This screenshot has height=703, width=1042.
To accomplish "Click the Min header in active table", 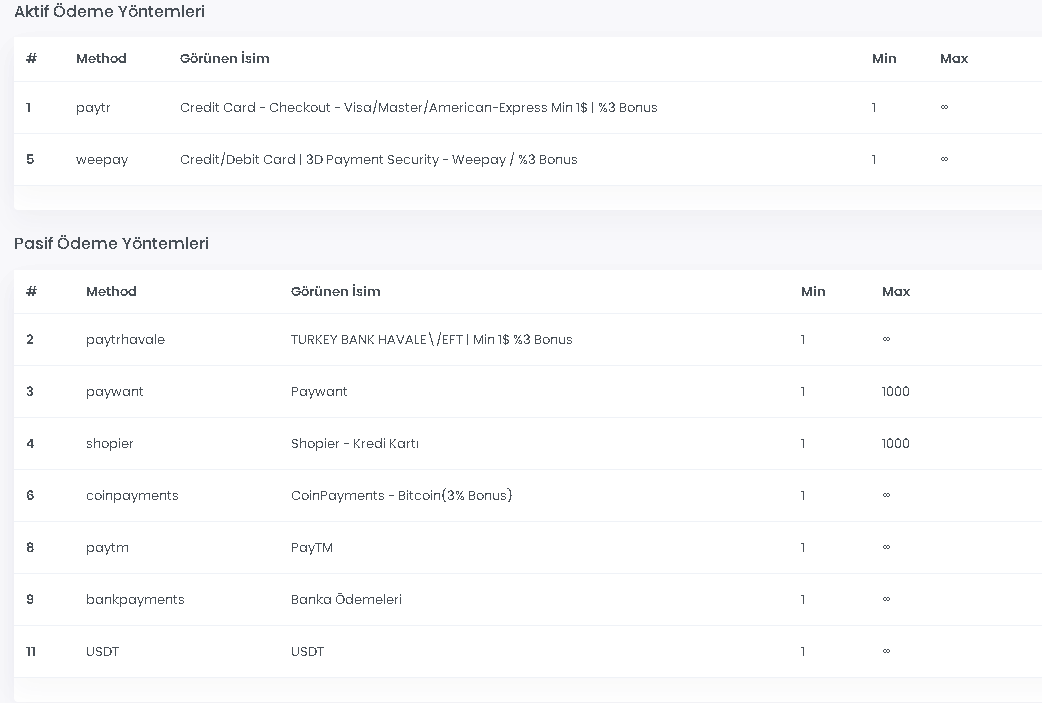I will click(884, 58).
